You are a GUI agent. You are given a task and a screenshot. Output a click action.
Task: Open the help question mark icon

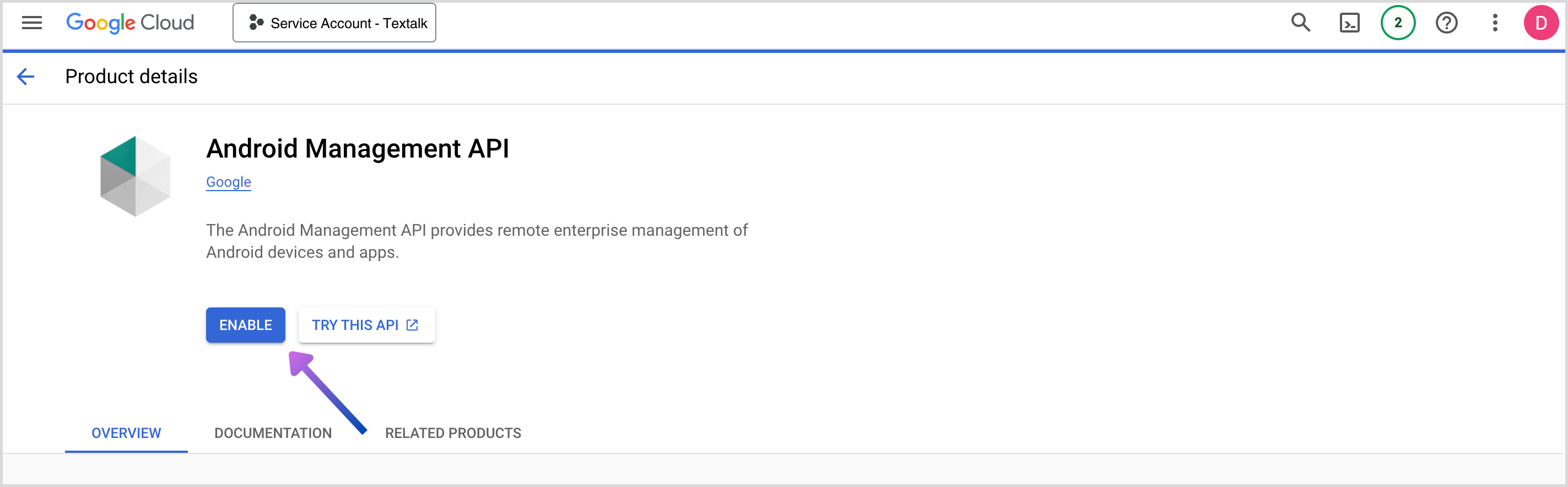1446,23
